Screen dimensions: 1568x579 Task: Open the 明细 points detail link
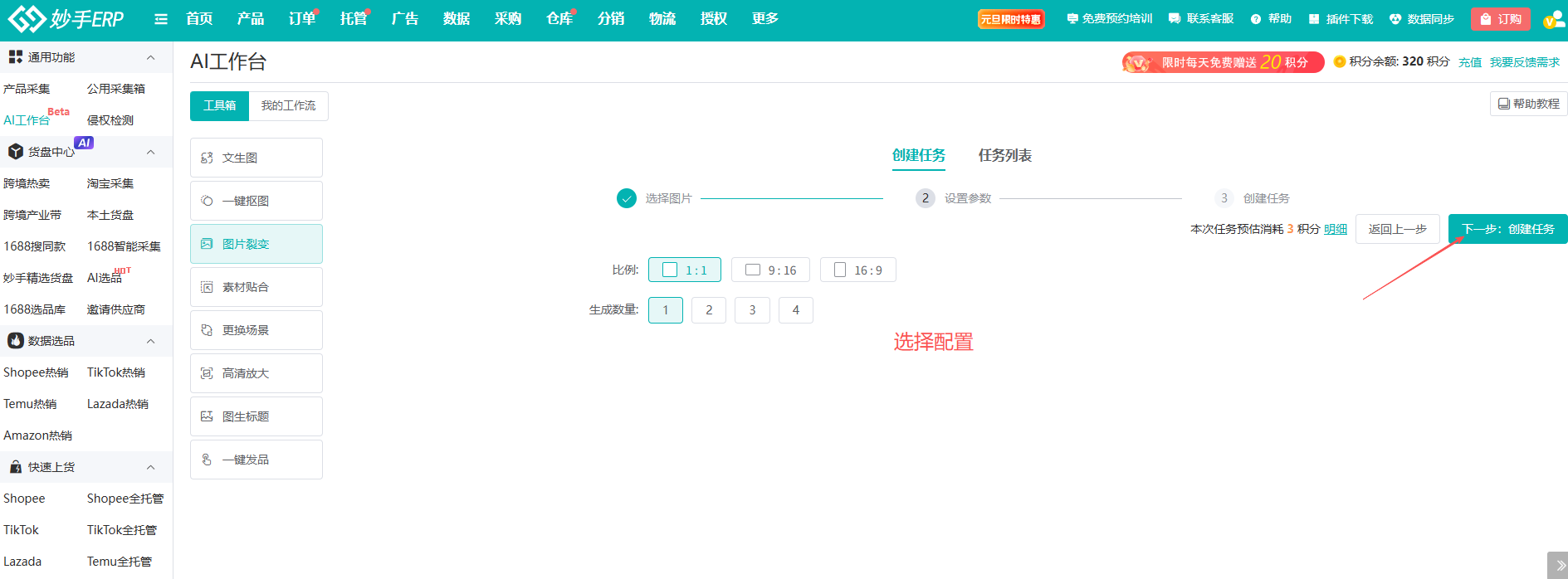(1335, 229)
